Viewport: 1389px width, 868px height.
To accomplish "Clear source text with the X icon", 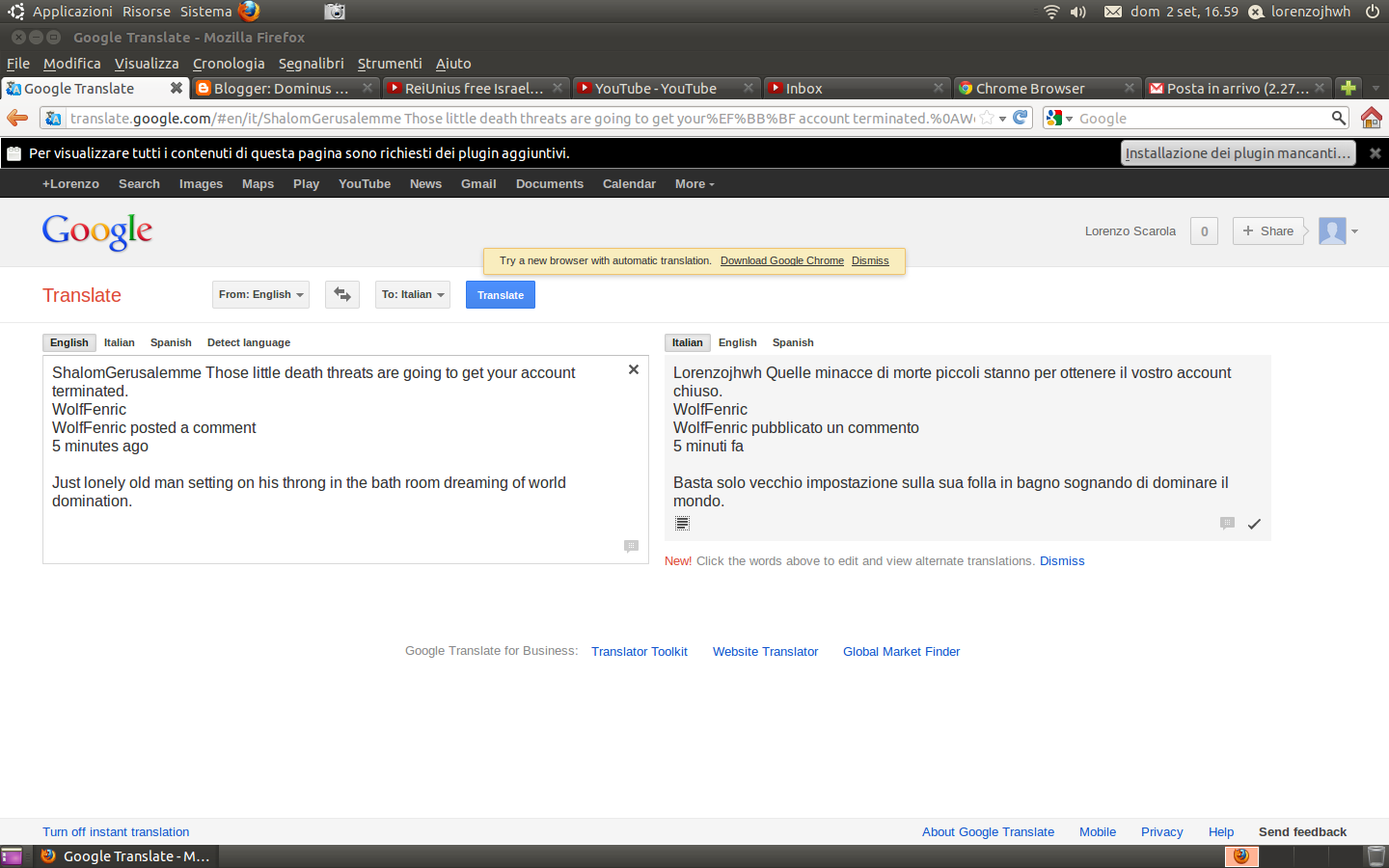I will pos(634,369).
